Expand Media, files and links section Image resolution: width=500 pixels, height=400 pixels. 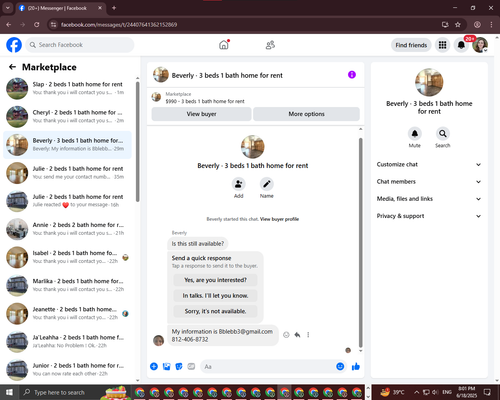coord(429,199)
